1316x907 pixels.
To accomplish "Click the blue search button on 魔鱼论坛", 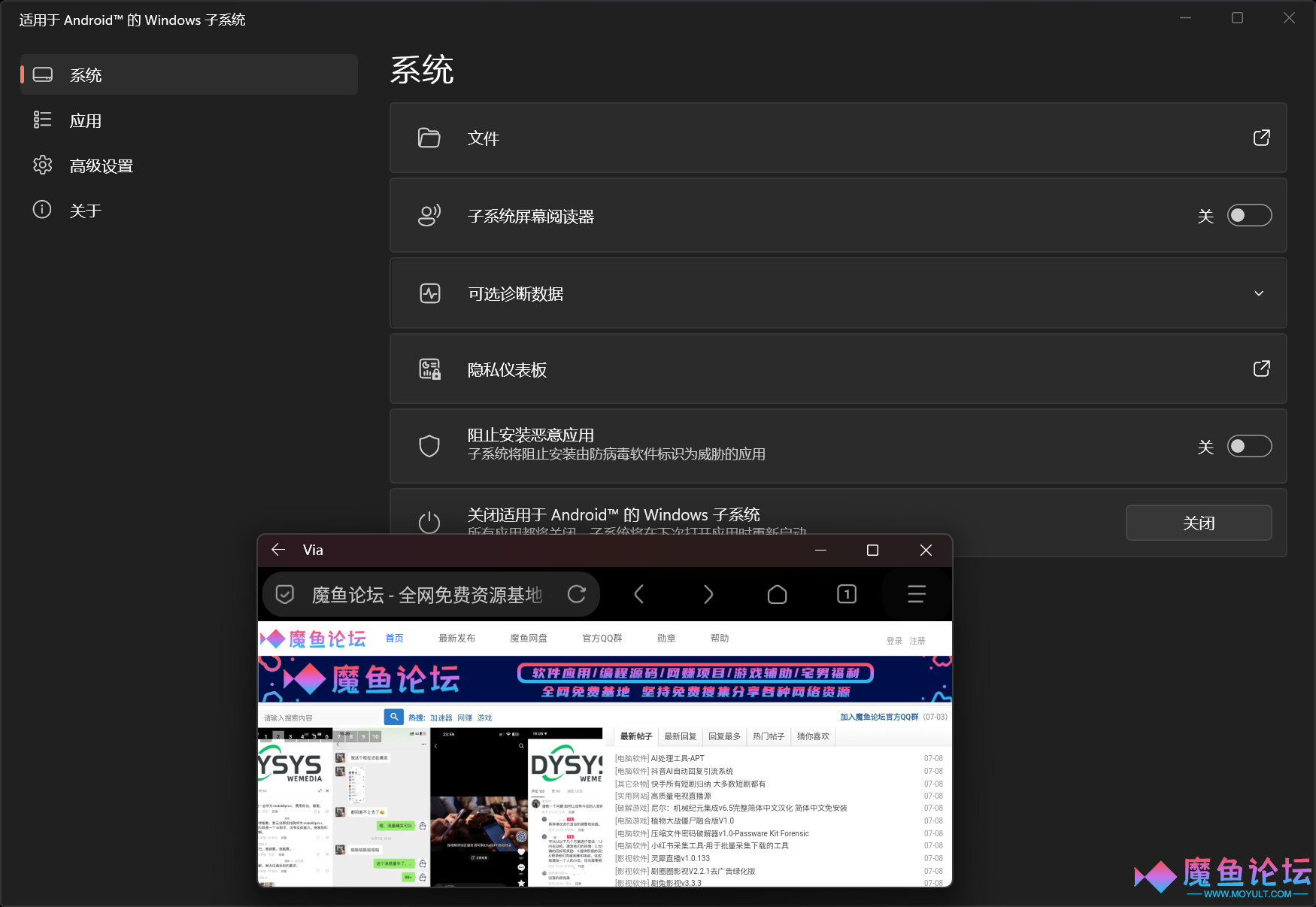I will pos(394,717).
